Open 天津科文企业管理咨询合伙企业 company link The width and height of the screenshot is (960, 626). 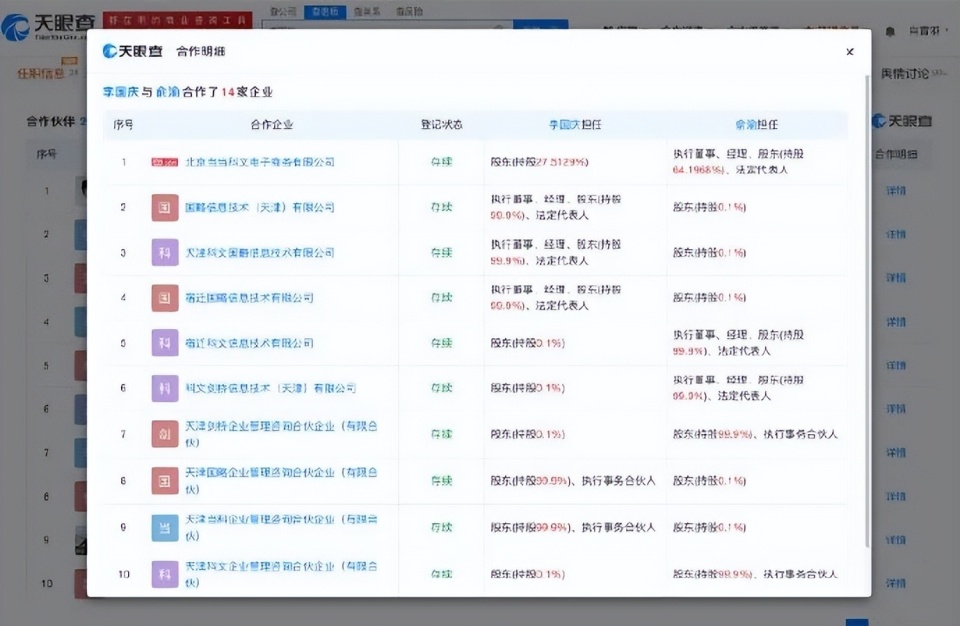[281, 574]
